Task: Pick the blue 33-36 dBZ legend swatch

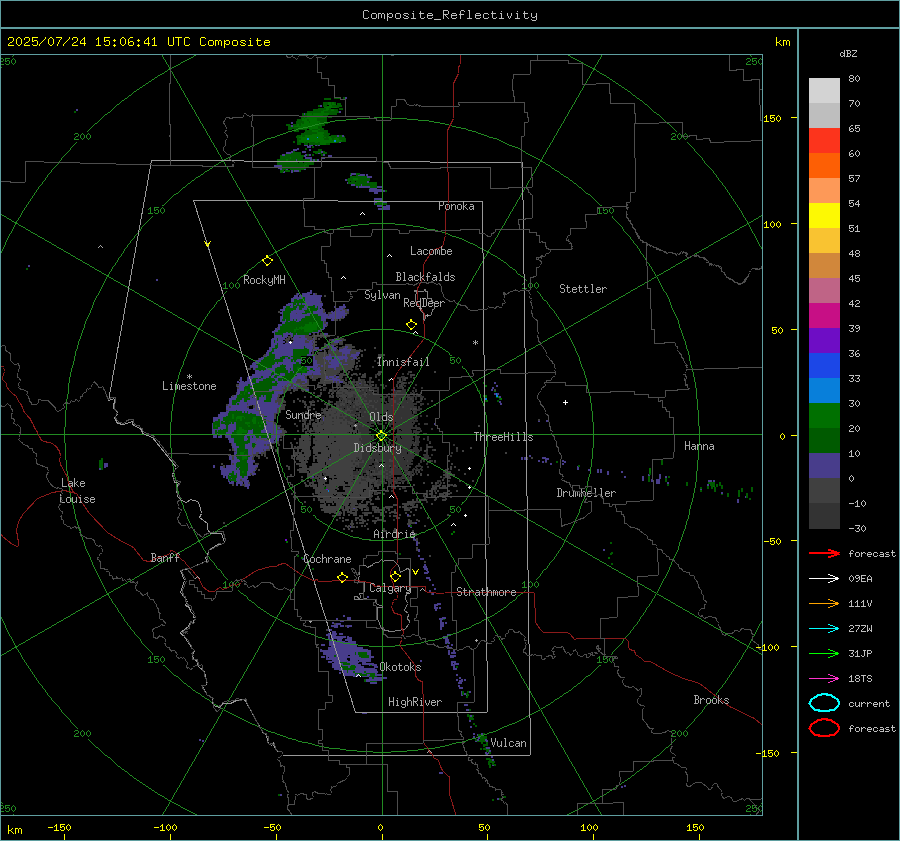Action: tap(824, 366)
